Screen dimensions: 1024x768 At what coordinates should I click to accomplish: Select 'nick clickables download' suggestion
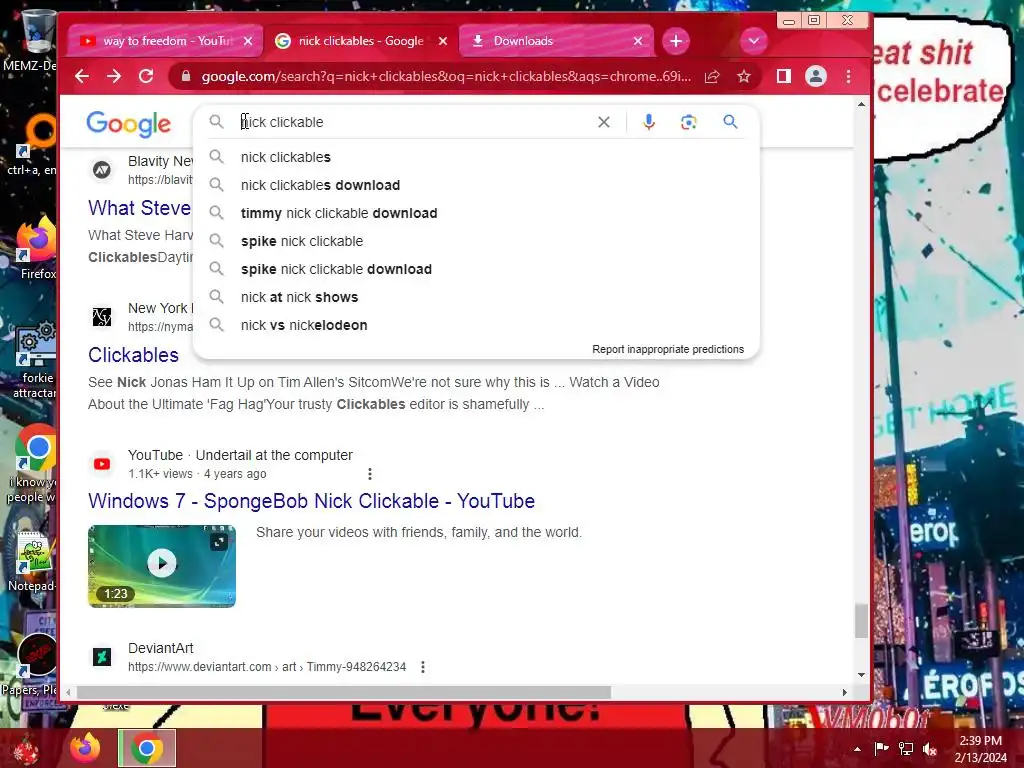pos(477,185)
